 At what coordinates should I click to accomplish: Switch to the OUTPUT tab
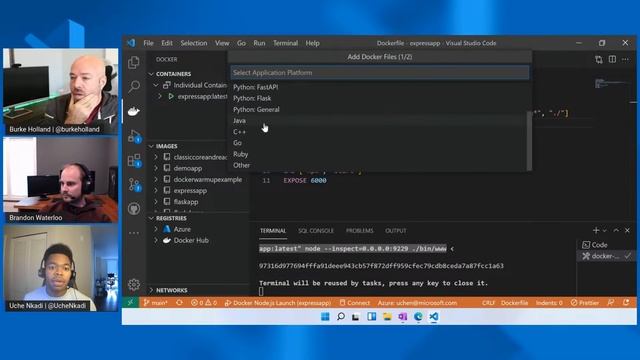(x=396, y=231)
